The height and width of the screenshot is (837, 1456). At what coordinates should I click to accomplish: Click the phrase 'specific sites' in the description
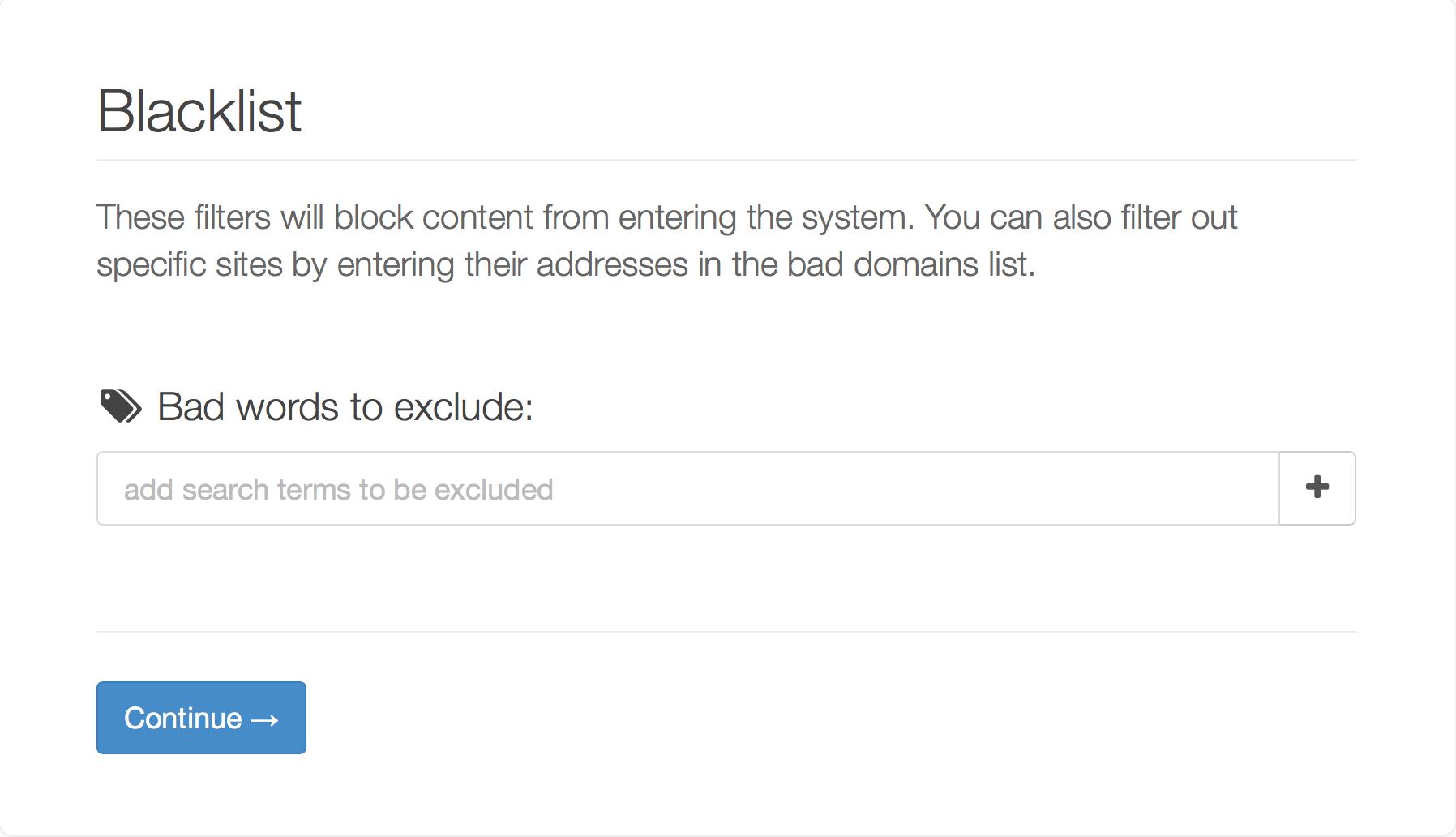point(189,264)
